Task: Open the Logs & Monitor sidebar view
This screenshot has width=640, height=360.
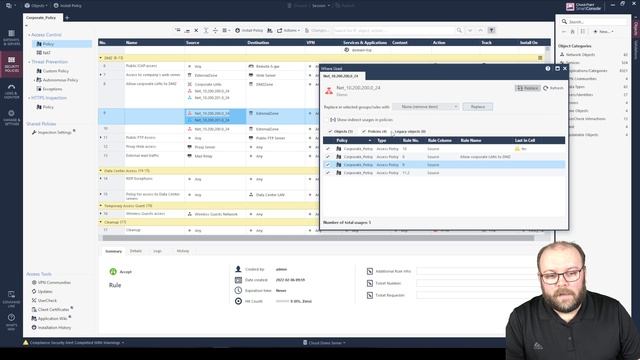Action: 11,92
